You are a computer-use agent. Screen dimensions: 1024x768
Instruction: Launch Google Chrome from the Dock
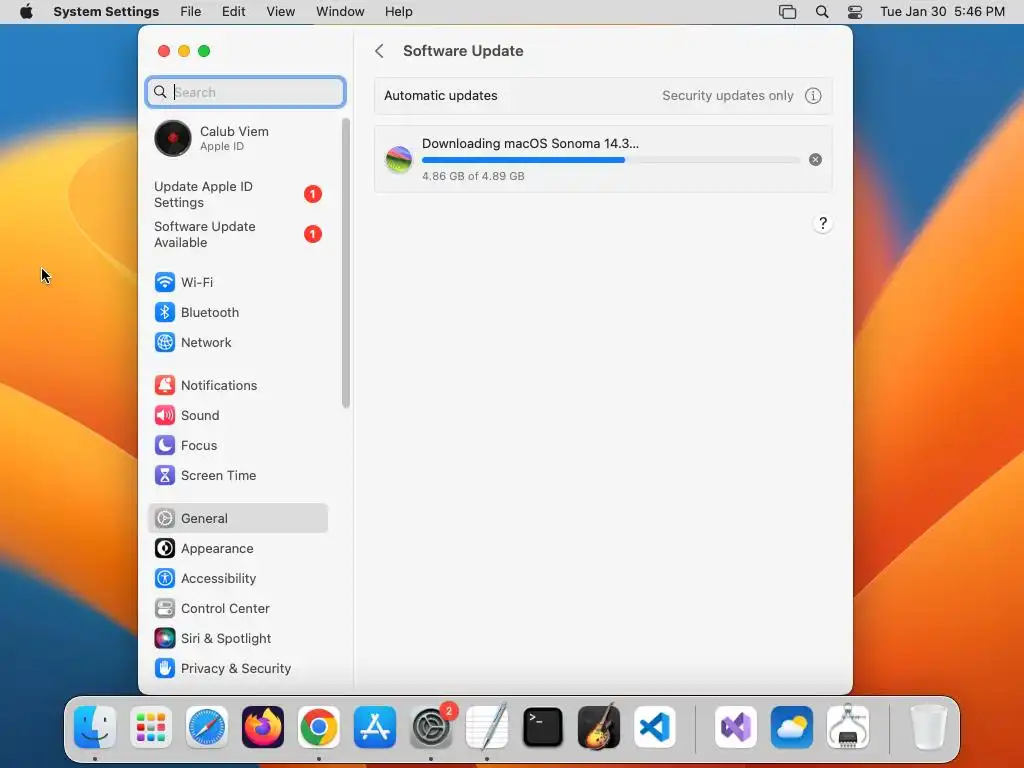[x=319, y=727]
